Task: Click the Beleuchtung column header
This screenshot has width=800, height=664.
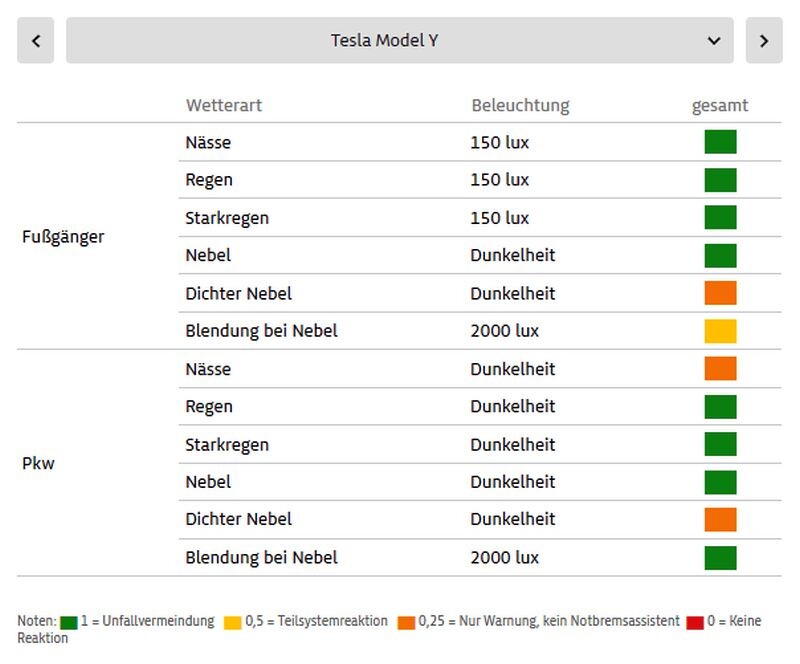Action: tap(520, 105)
